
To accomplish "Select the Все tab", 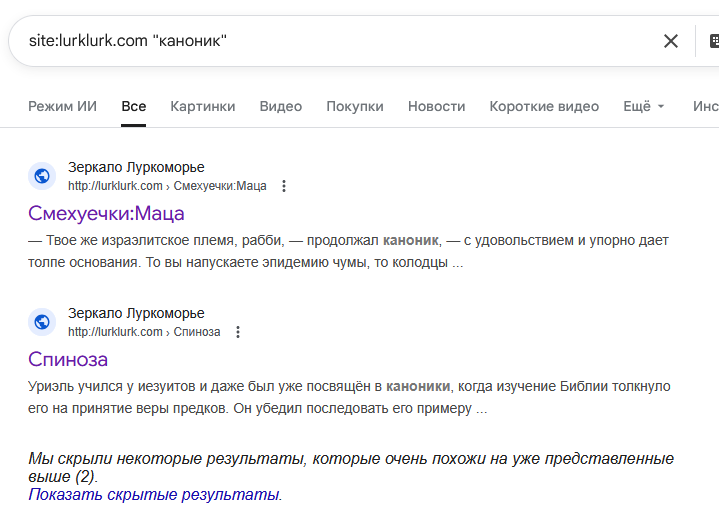I will [133, 106].
